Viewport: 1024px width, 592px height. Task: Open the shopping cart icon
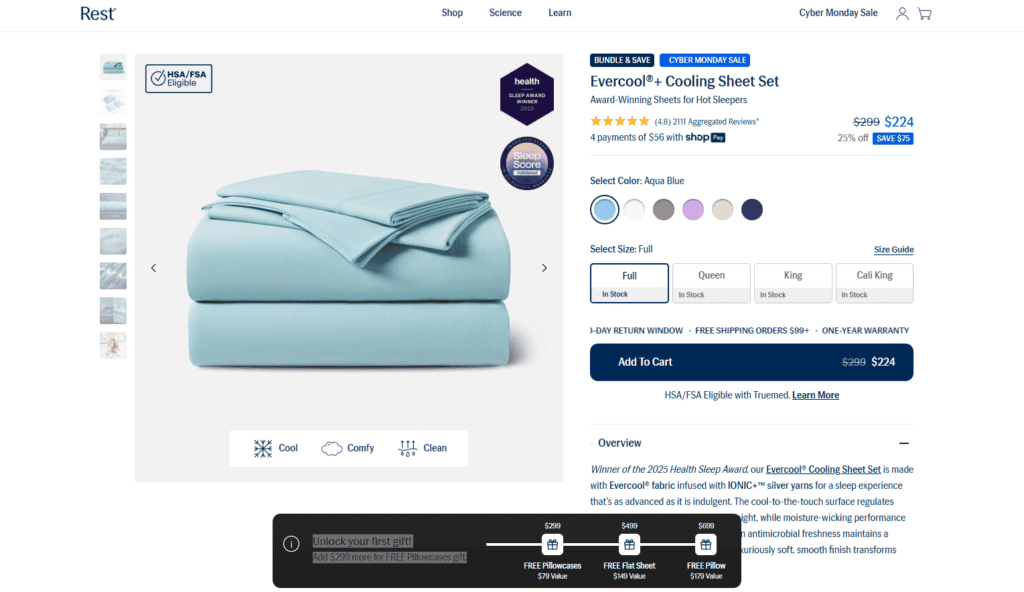coord(925,13)
